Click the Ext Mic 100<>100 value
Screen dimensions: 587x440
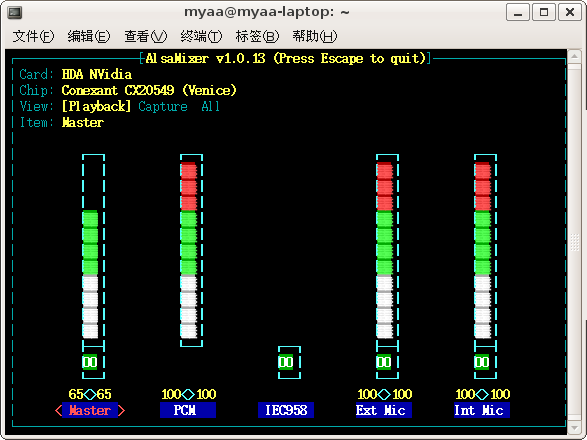click(x=385, y=394)
